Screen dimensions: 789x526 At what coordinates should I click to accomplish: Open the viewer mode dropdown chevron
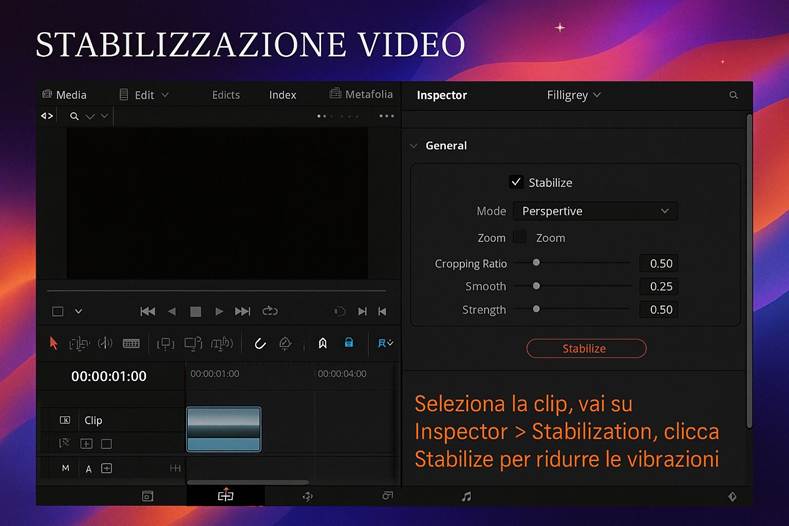click(x=78, y=311)
